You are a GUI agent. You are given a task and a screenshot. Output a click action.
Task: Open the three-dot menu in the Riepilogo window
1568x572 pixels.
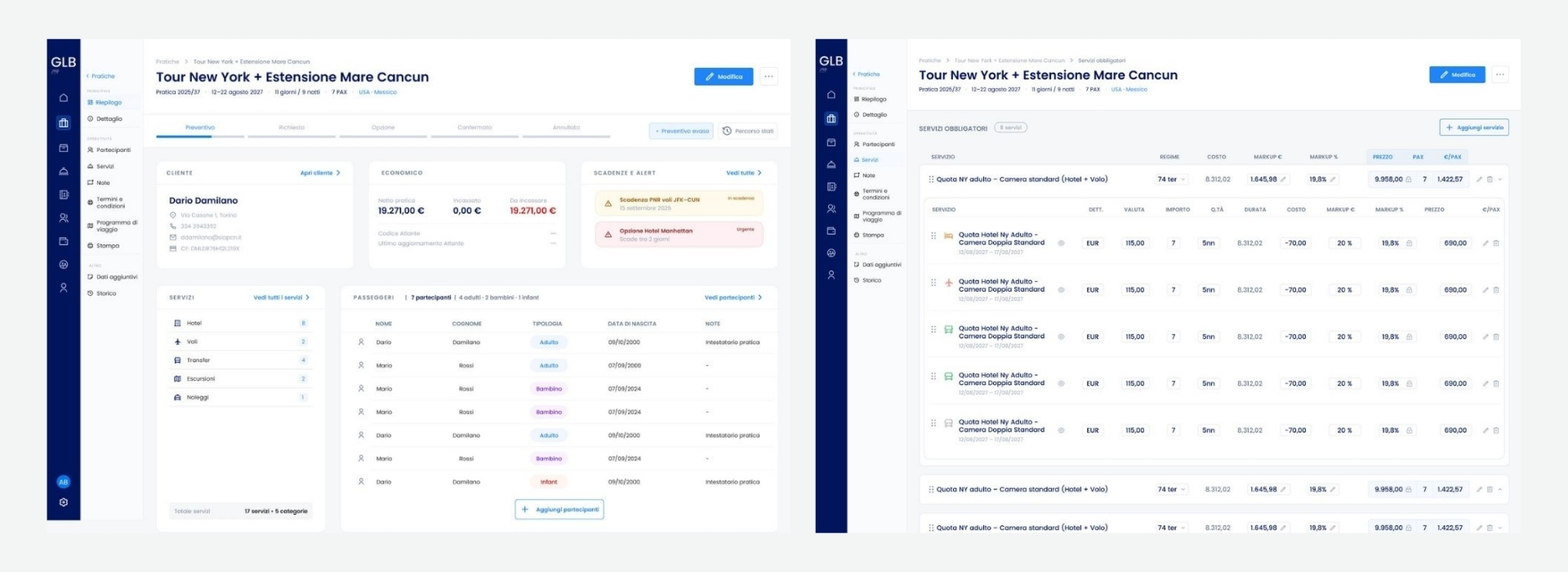coord(768,77)
